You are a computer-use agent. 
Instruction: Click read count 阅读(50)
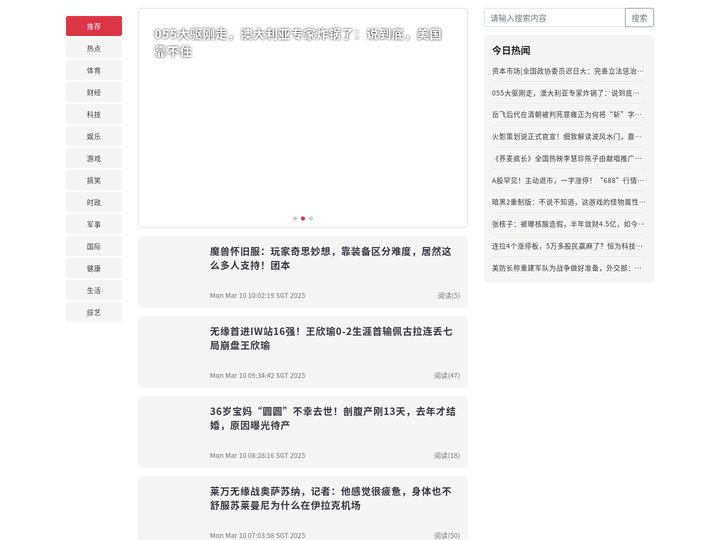[x=447, y=535]
